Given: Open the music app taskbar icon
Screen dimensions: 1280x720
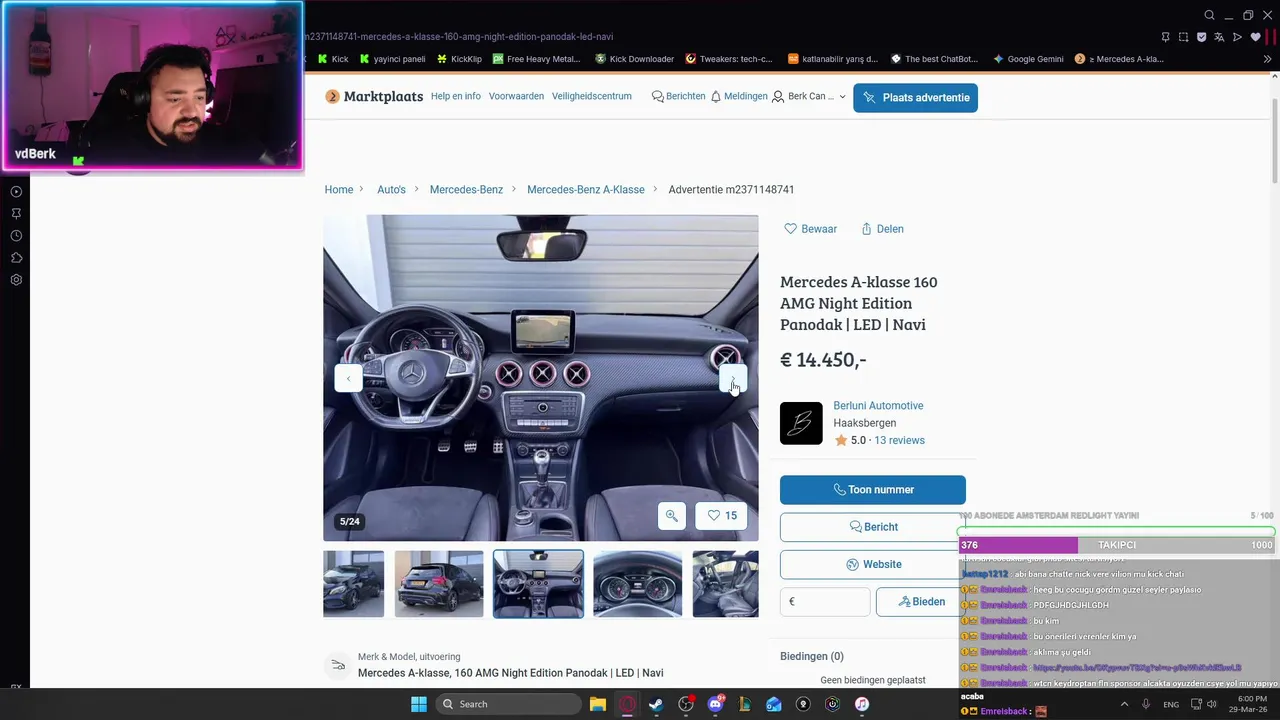Looking at the screenshot, I should (x=862, y=704).
